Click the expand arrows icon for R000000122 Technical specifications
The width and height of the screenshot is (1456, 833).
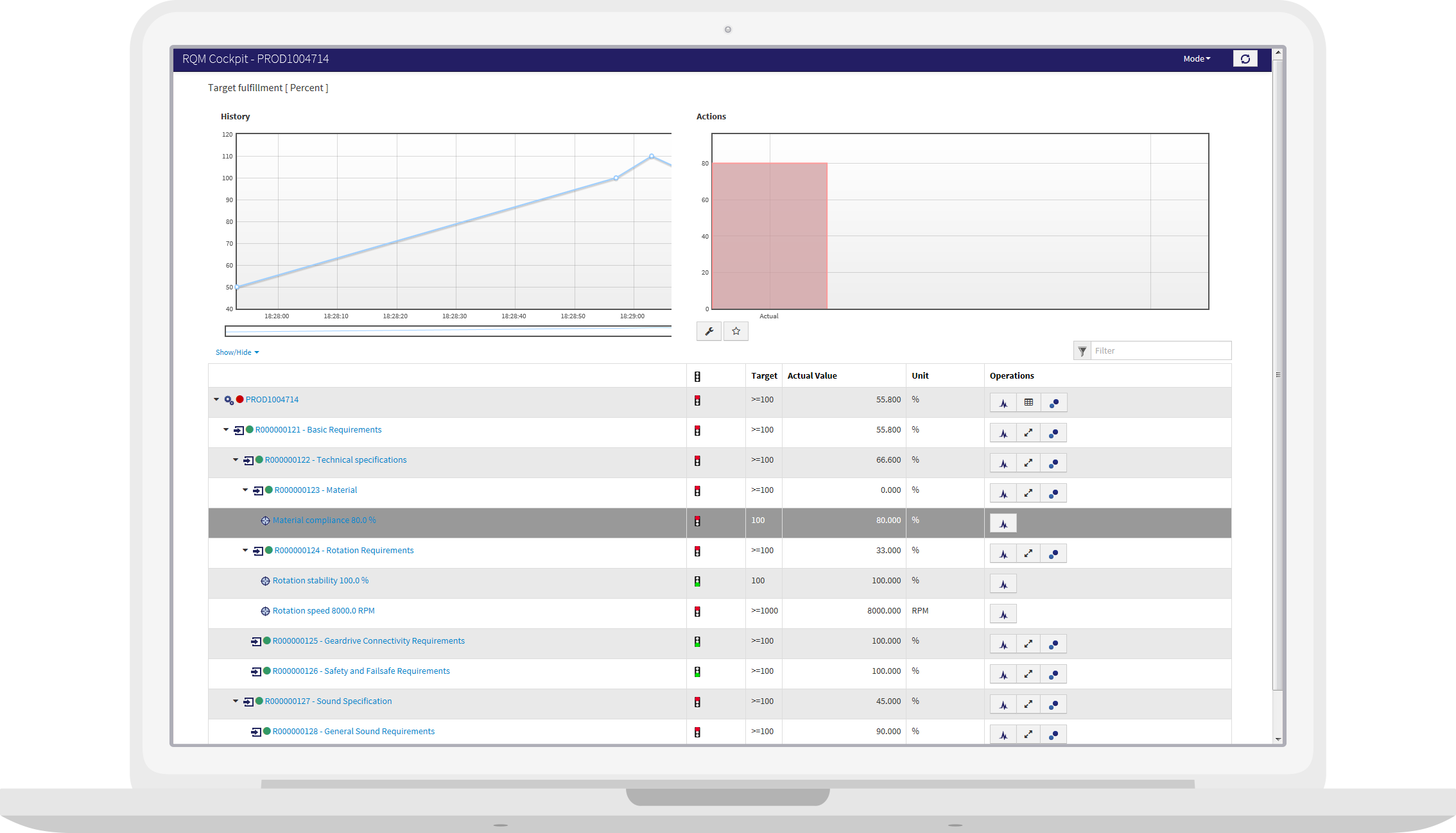click(x=1028, y=463)
